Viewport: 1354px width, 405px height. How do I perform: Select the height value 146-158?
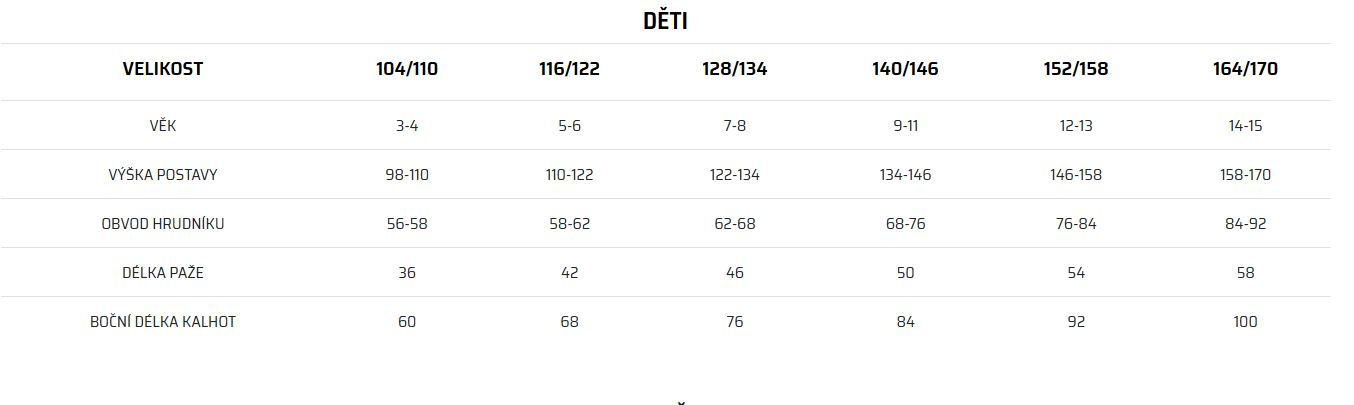1076,175
